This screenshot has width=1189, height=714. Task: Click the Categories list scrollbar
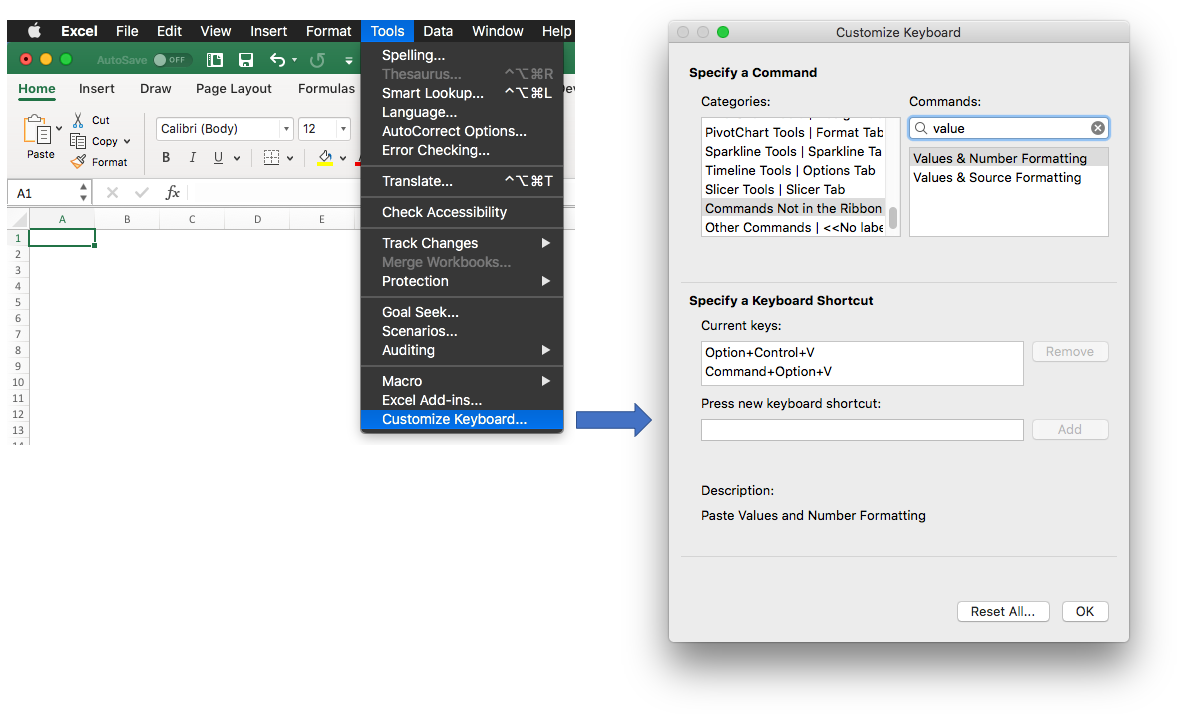(893, 218)
